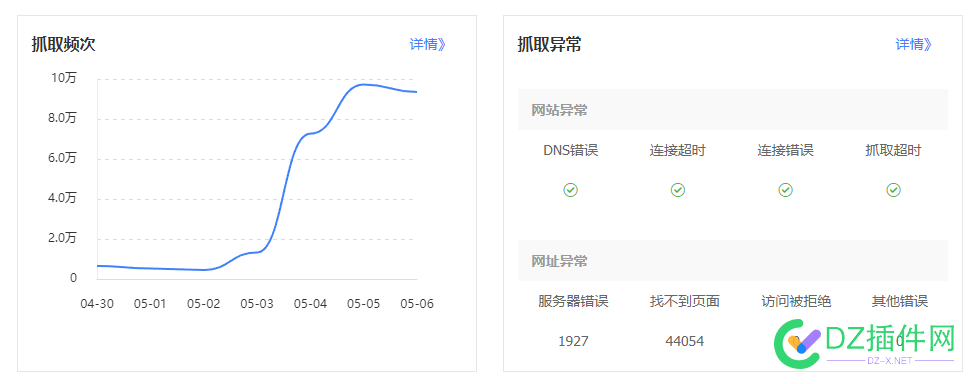Open the 详情 link in the 抓取异常 panel

(913, 45)
